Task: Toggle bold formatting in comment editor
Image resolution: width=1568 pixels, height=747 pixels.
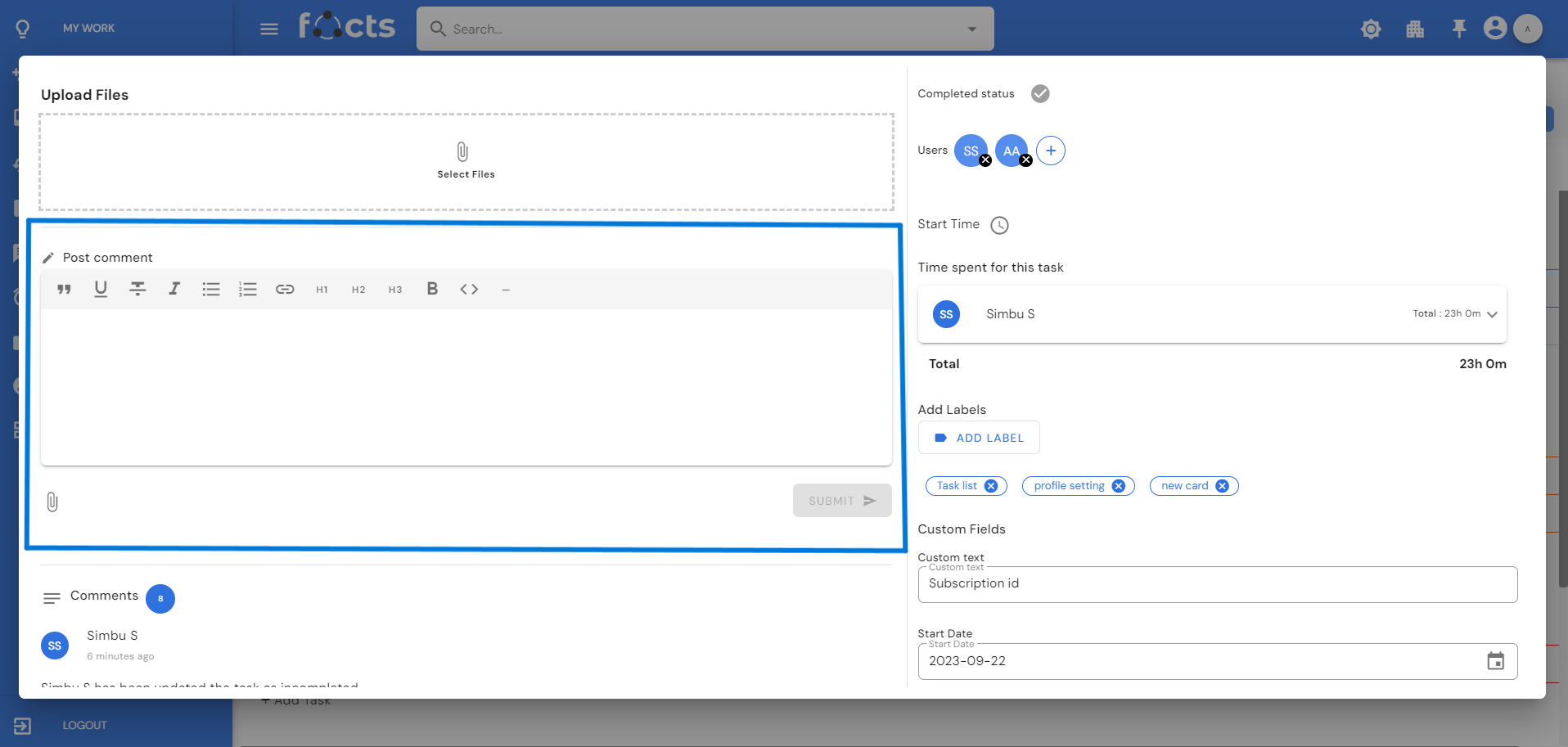Action: [432, 289]
